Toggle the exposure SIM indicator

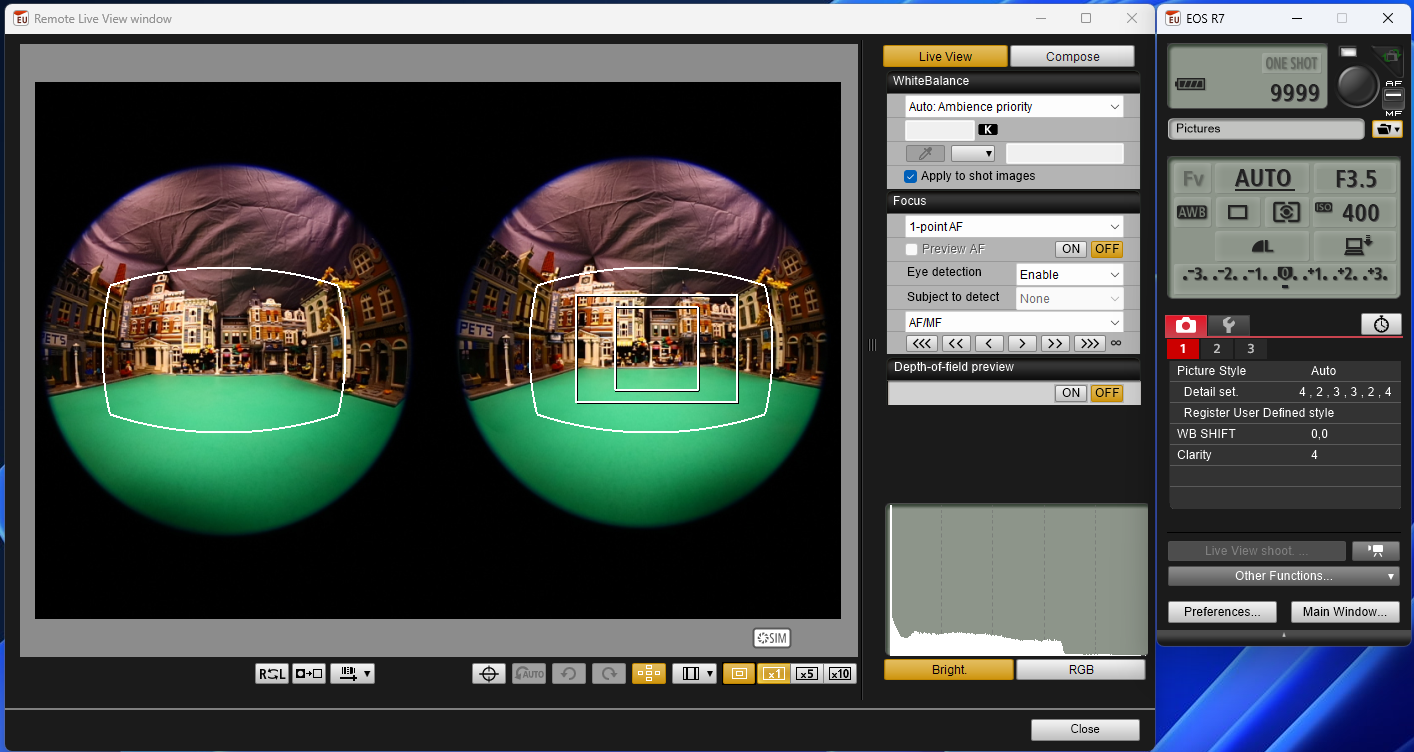(772, 638)
